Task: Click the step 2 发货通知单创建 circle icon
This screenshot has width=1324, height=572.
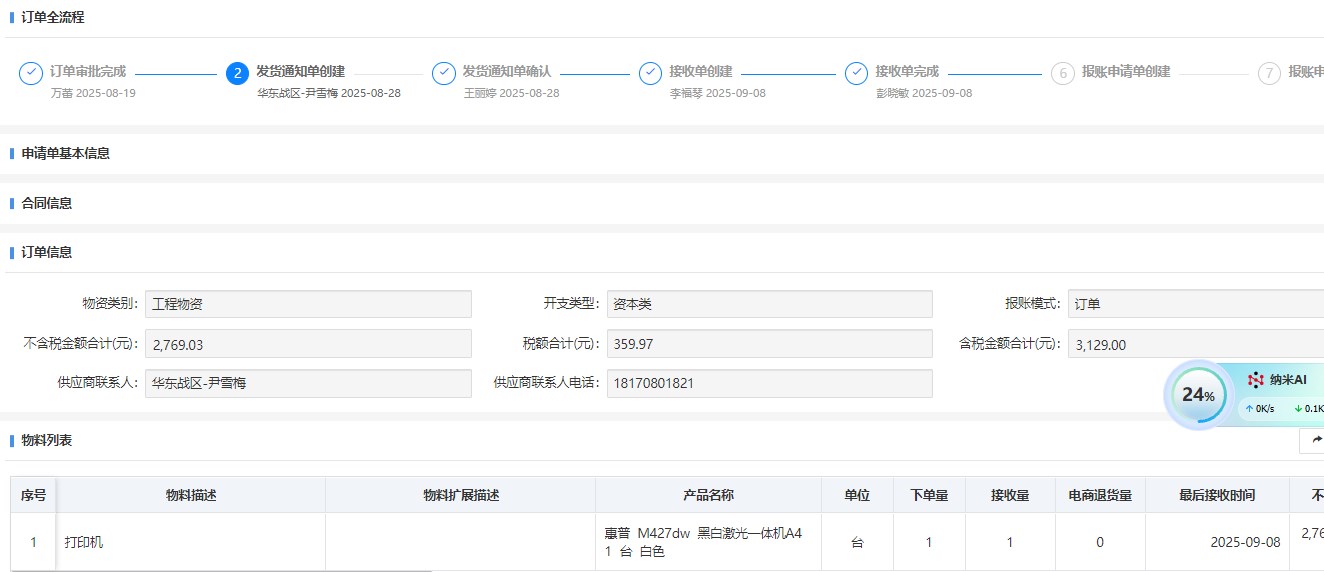Action: click(237, 73)
